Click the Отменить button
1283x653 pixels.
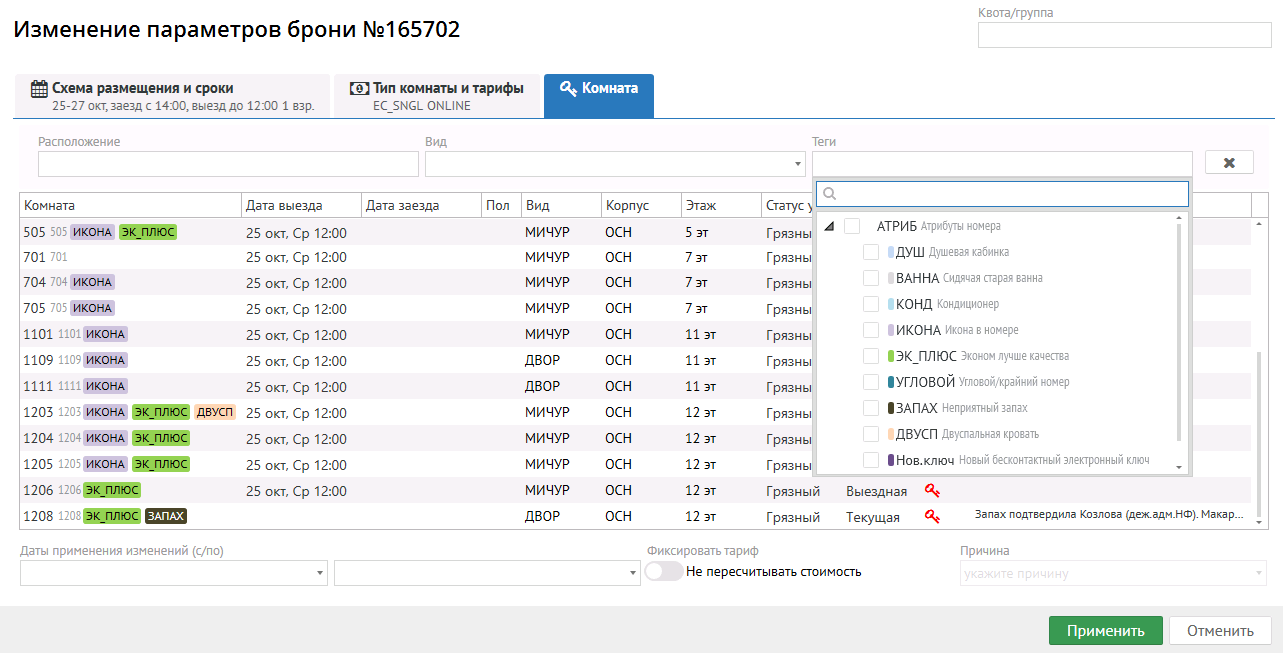[x=1219, y=631]
